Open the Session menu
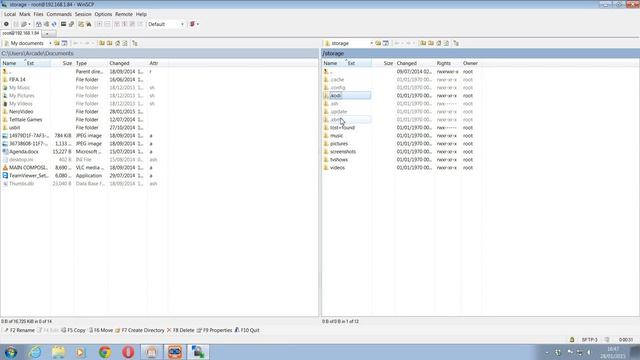The image size is (640, 360). [83, 14]
